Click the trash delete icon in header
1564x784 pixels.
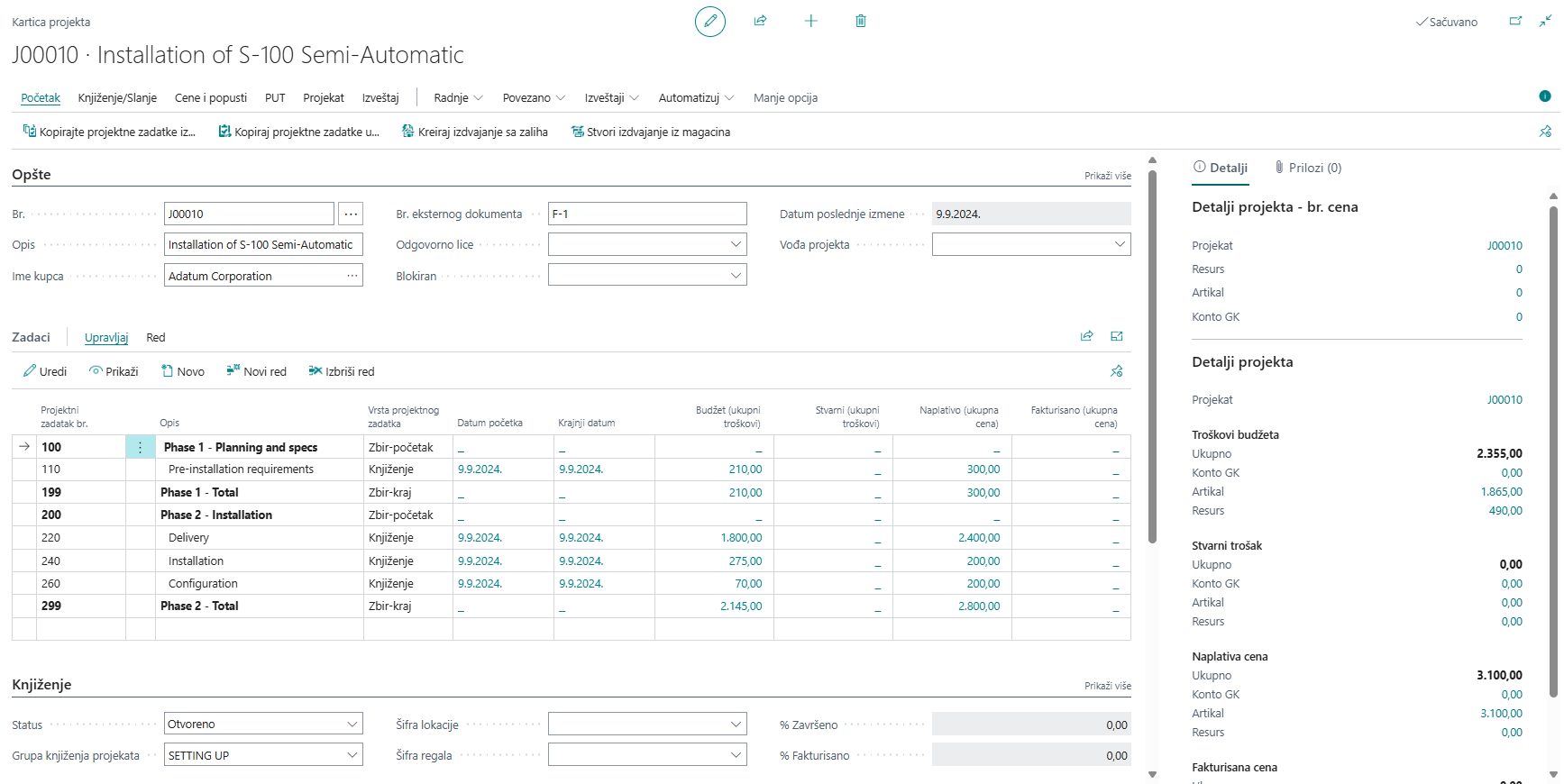point(860,21)
